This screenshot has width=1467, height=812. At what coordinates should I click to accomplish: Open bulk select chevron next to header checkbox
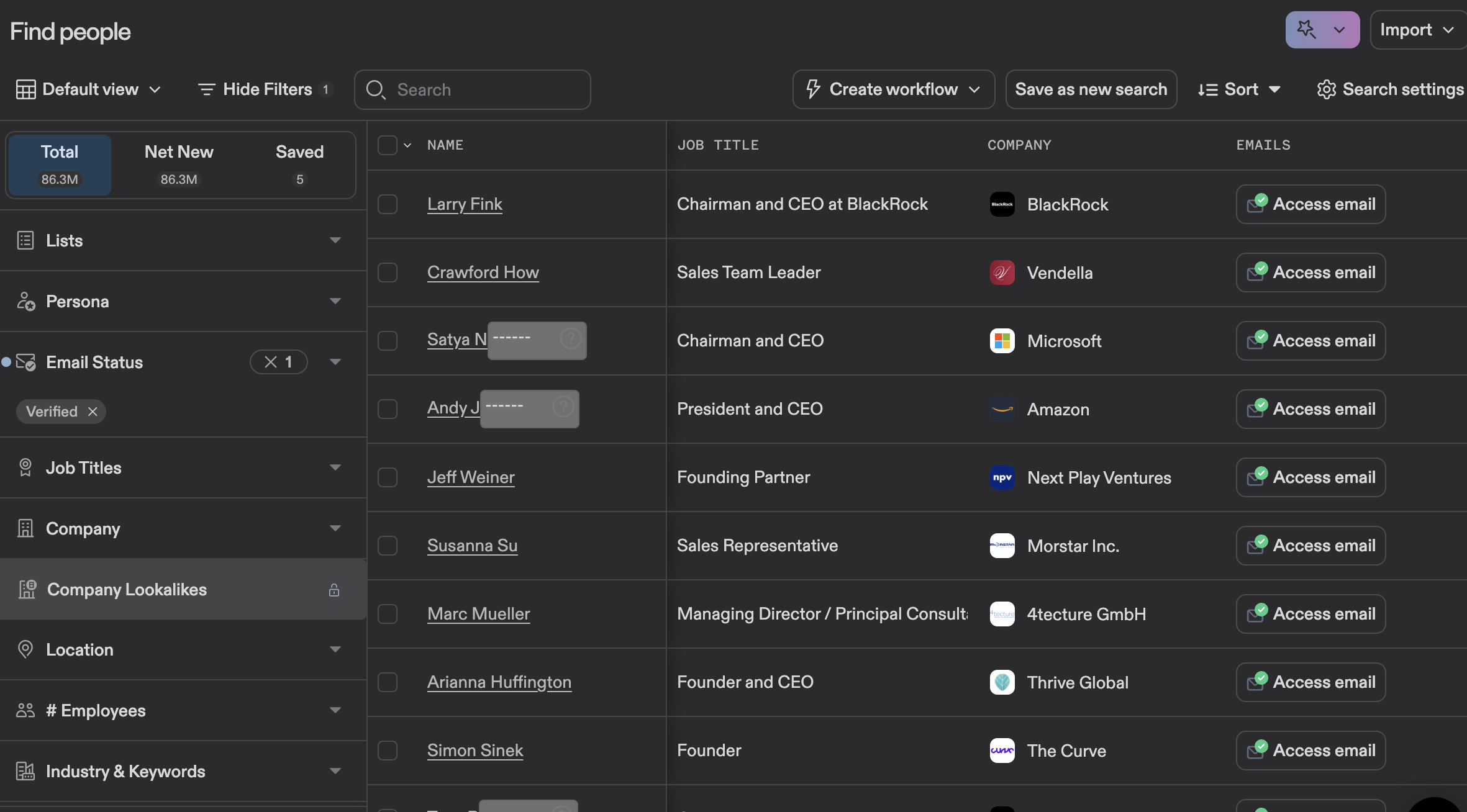(x=407, y=145)
